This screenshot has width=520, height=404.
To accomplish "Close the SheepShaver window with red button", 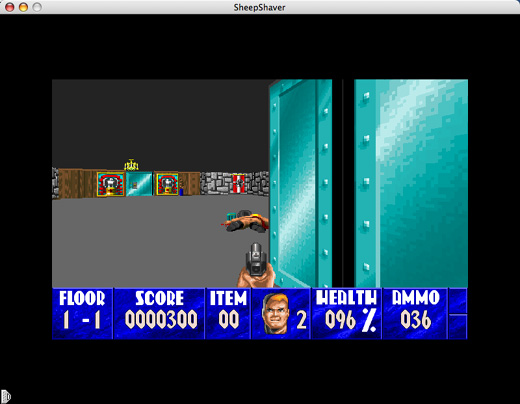I will [10, 7].
